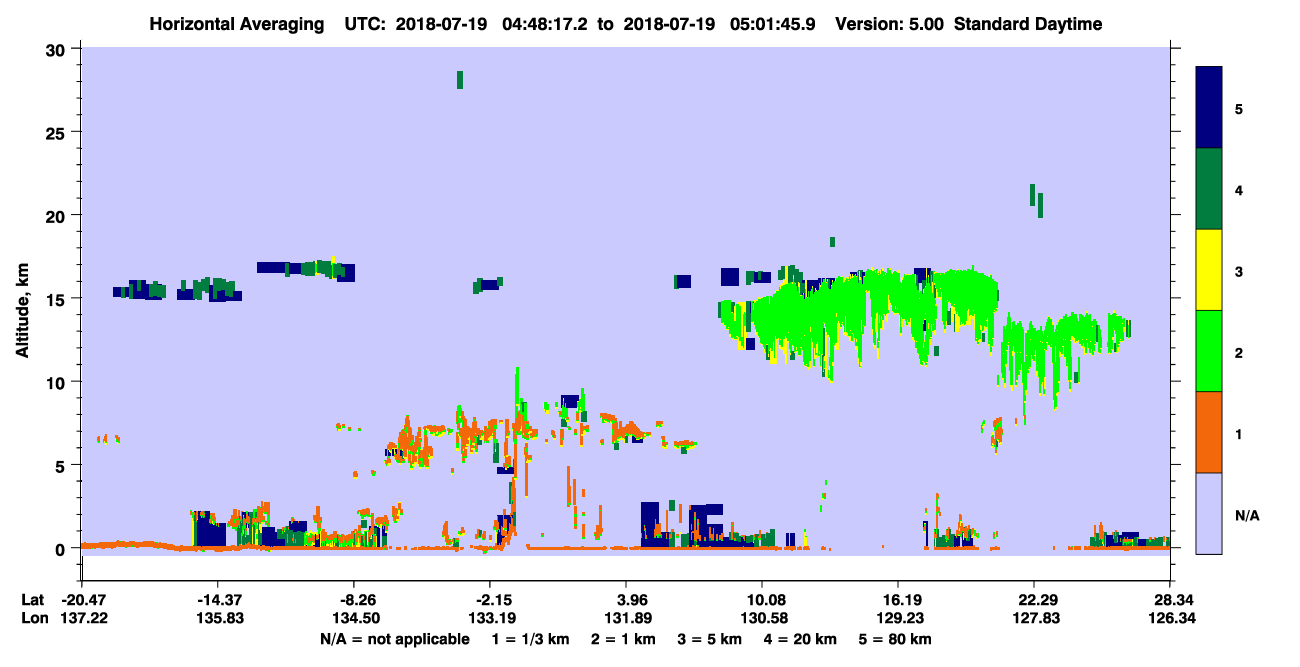The width and height of the screenshot is (1300, 667).
Task: Click the longitude value 129.23
Action: pos(898,618)
